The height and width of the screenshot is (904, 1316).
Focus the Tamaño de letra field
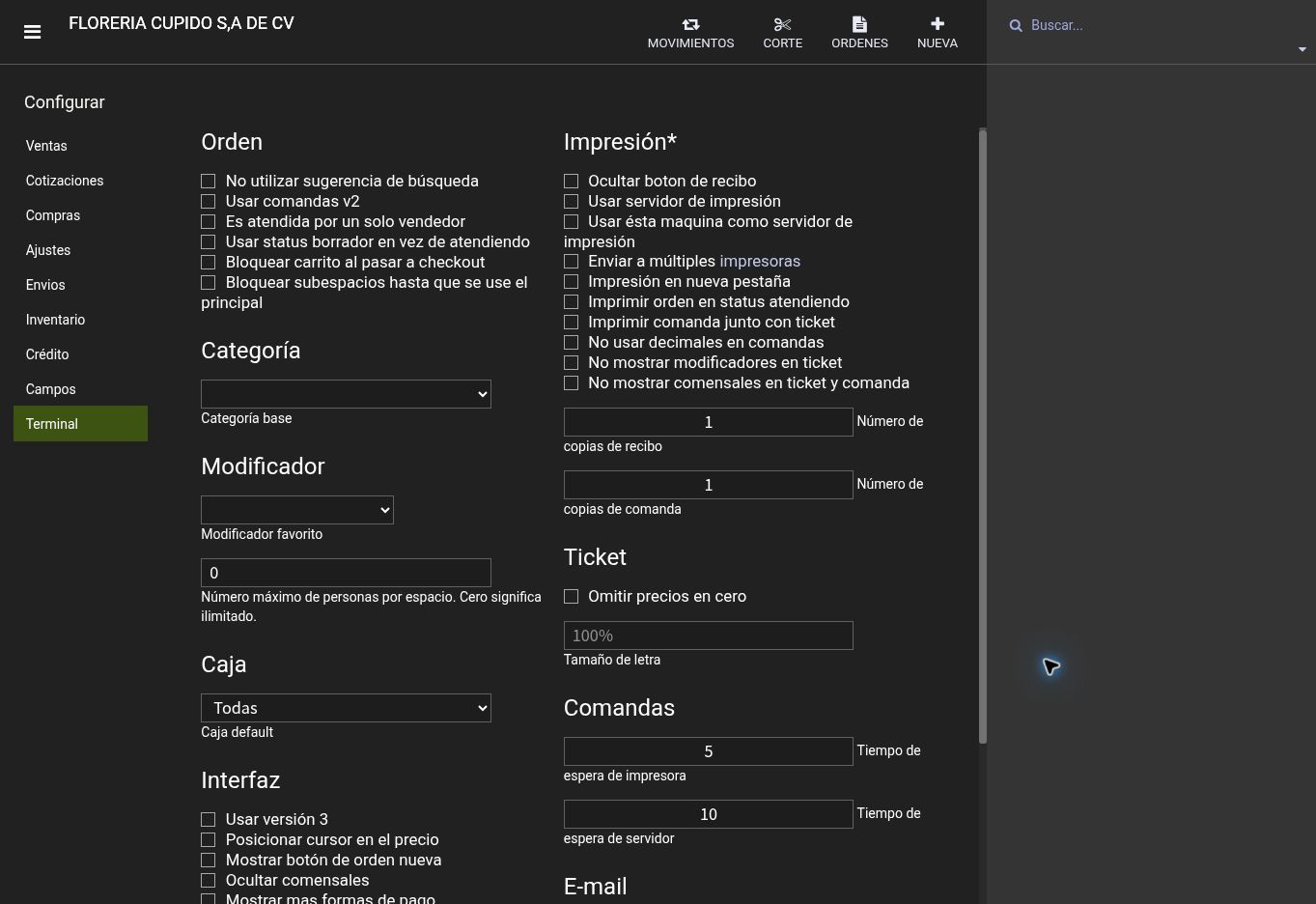coord(708,636)
